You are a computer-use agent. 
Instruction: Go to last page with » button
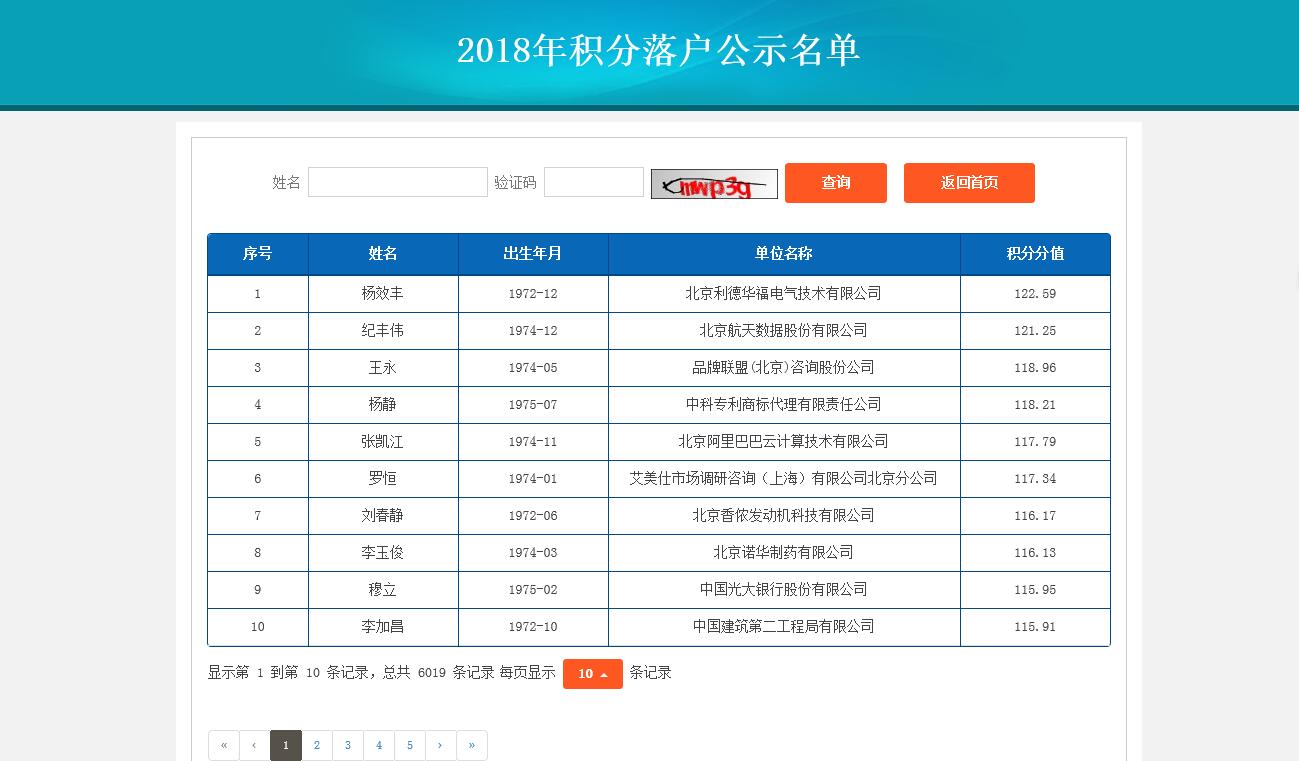tap(471, 745)
